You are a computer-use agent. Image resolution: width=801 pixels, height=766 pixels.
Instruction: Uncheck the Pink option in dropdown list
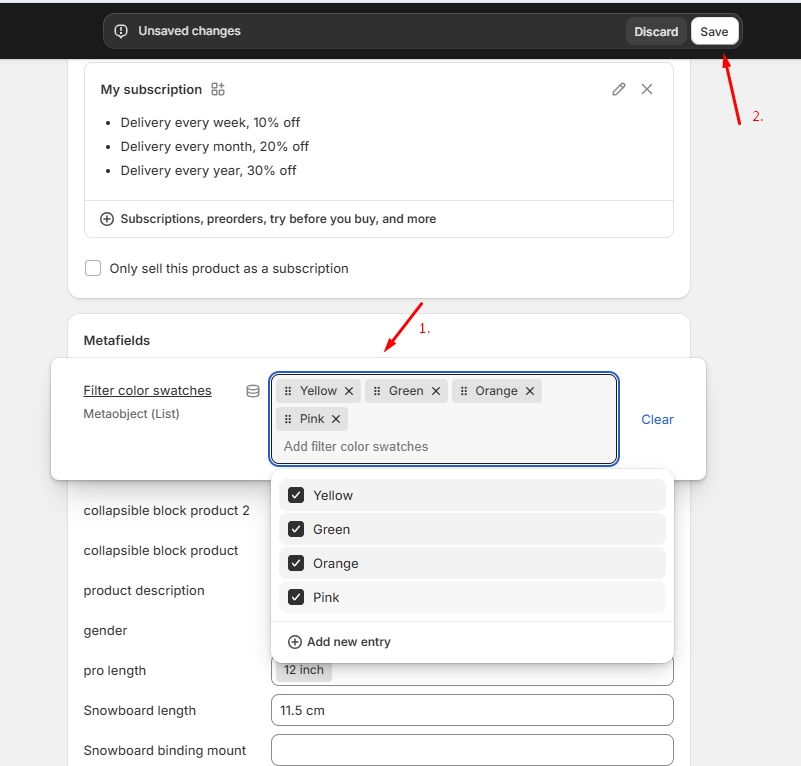click(x=296, y=597)
